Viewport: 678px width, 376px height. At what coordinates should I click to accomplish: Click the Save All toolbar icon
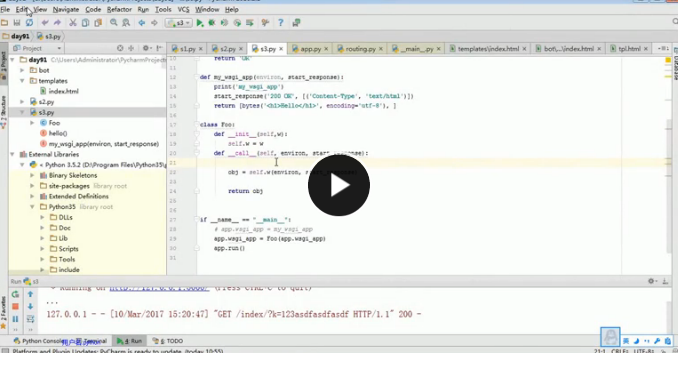17,22
